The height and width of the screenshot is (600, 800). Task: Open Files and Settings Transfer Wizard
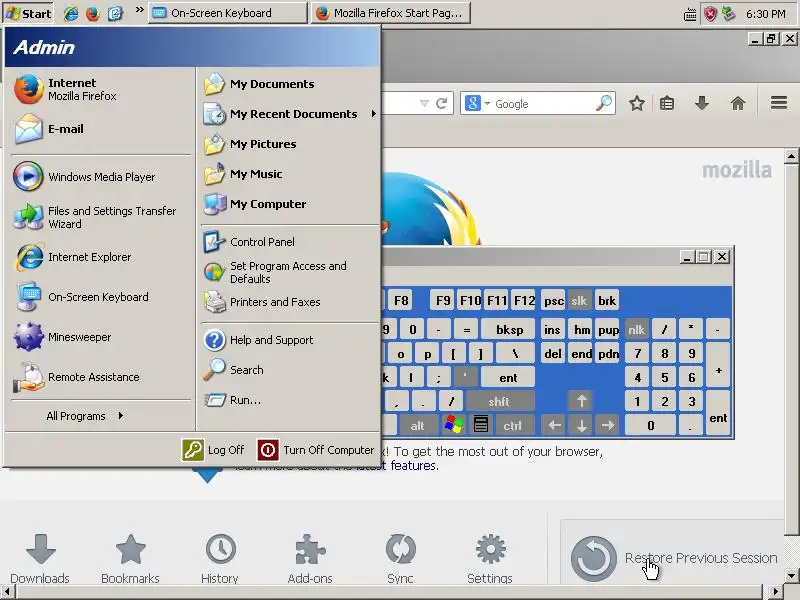pyautogui.click(x=101, y=217)
